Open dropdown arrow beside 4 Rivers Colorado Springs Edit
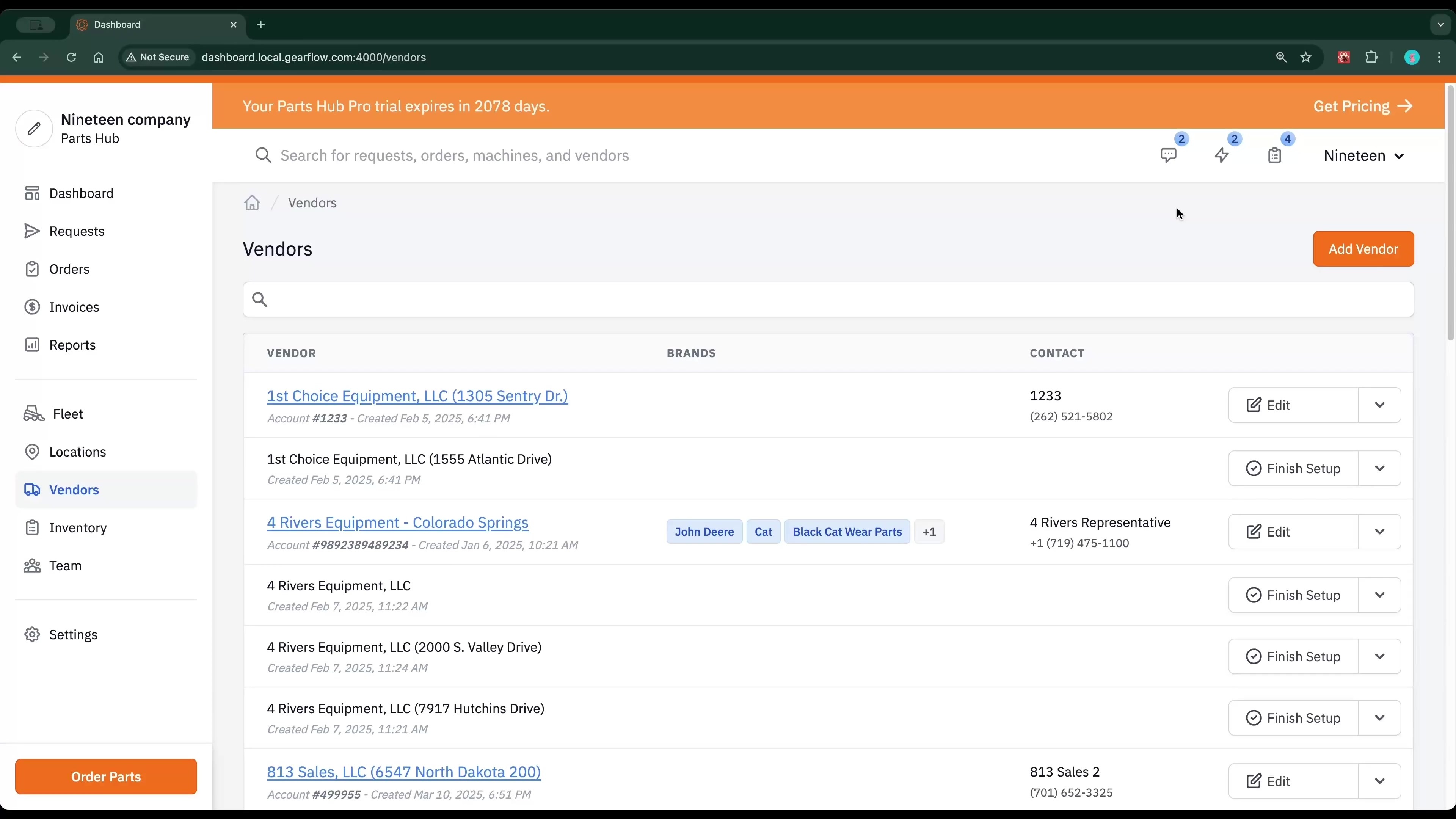This screenshot has height=819, width=1456. click(x=1379, y=532)
